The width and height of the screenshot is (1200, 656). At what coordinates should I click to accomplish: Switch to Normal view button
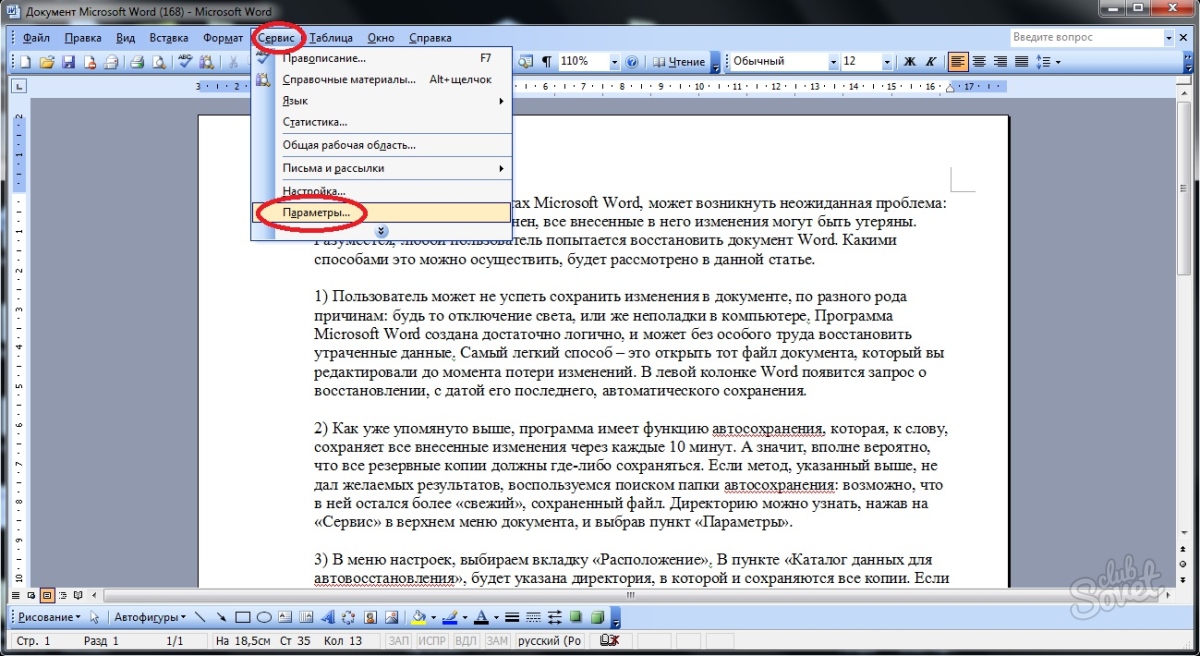15,595
